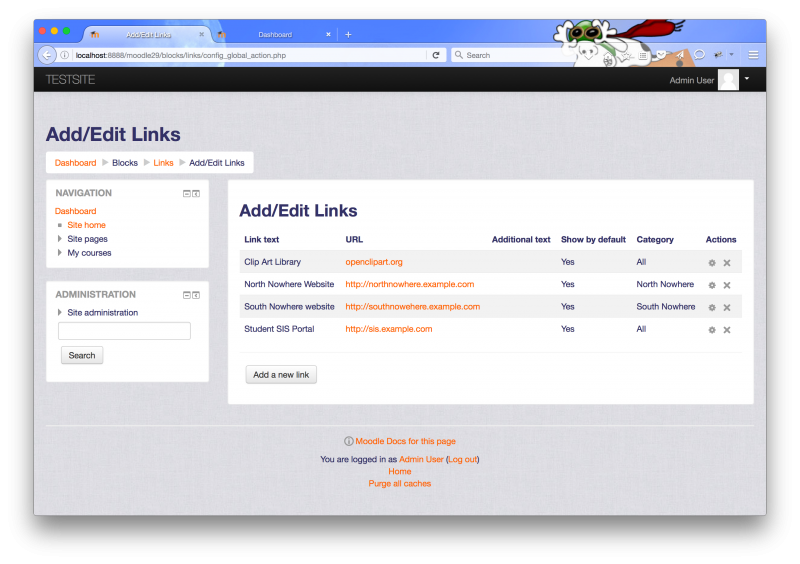Image resolution: width=800 pixels, height=564 pixels.
Task: Click the Category column header
Action: 655,239
